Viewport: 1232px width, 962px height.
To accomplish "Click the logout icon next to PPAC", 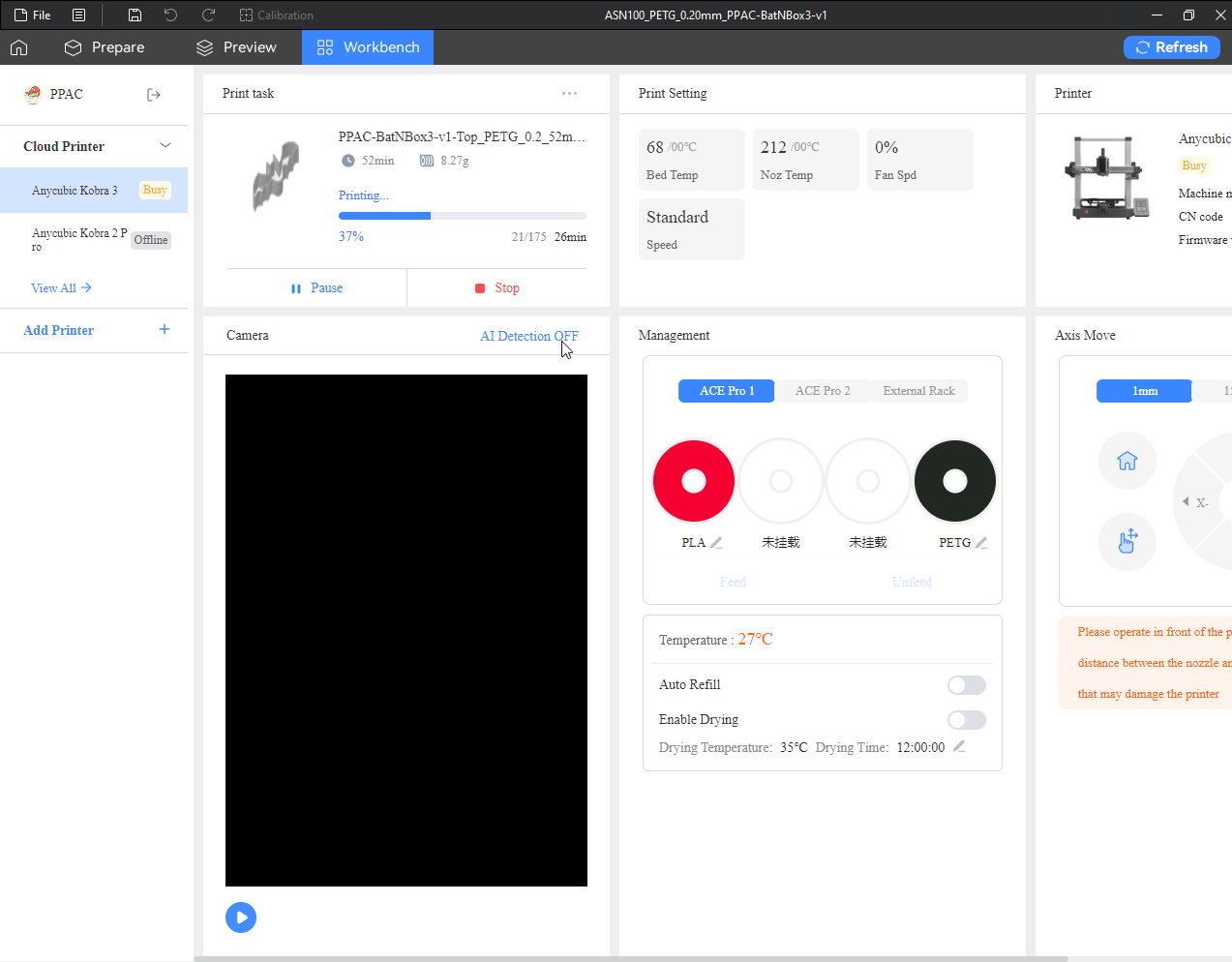I will coord(153,94).
